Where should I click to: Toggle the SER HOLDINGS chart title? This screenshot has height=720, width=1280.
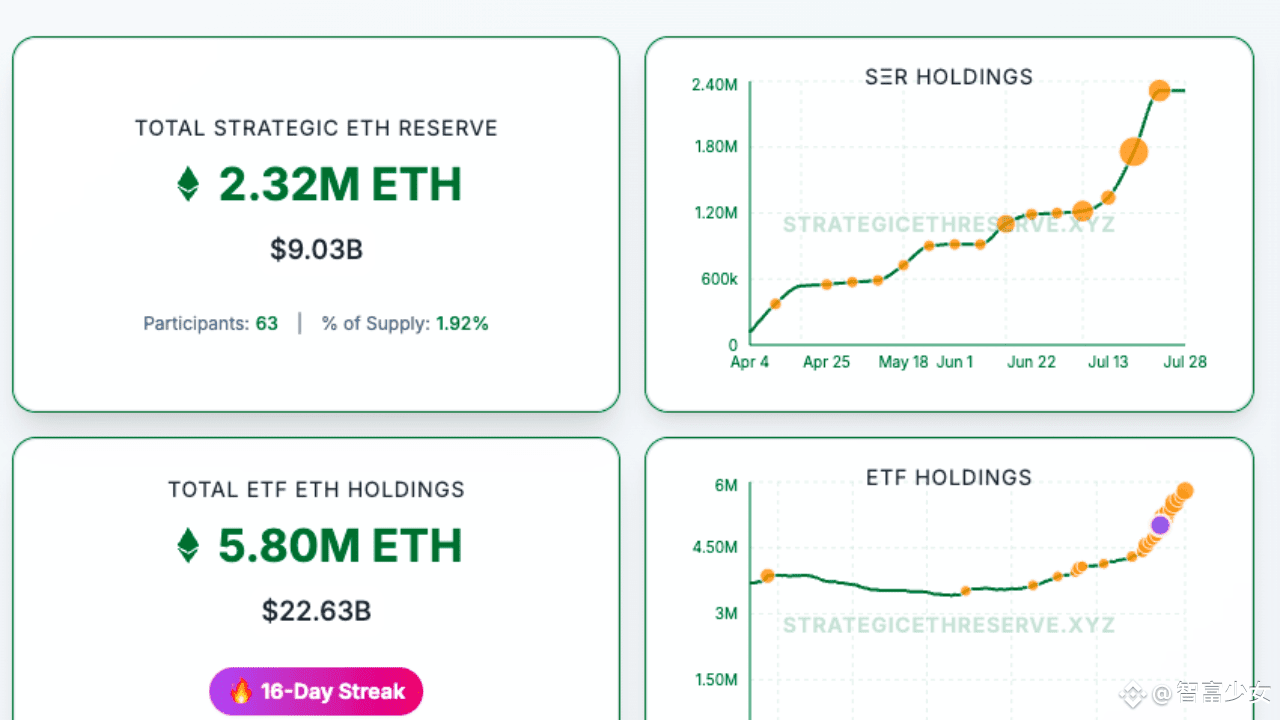(x=948, y=76)
